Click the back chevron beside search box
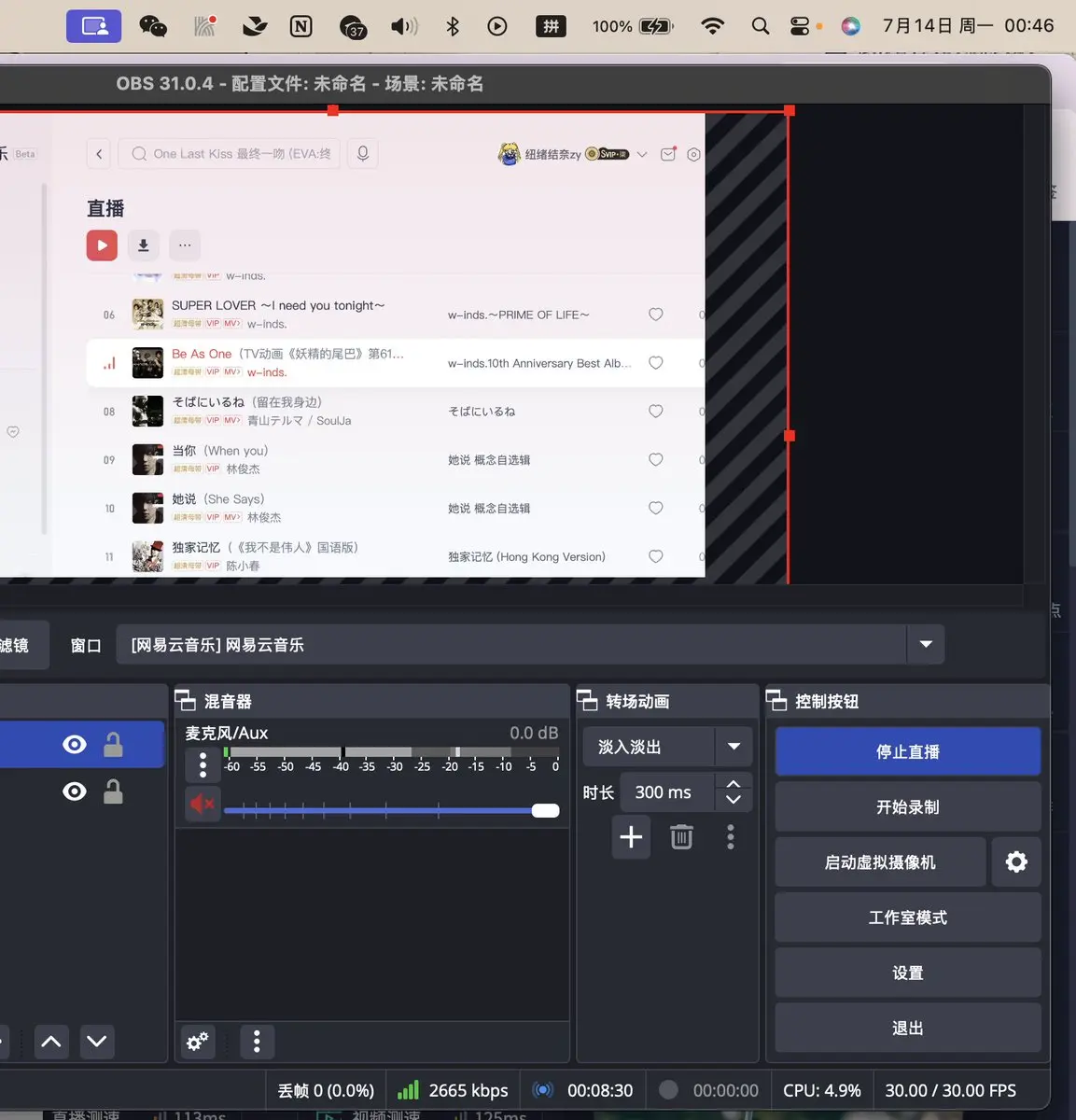1076x1120 pixels. pos(99,154)
